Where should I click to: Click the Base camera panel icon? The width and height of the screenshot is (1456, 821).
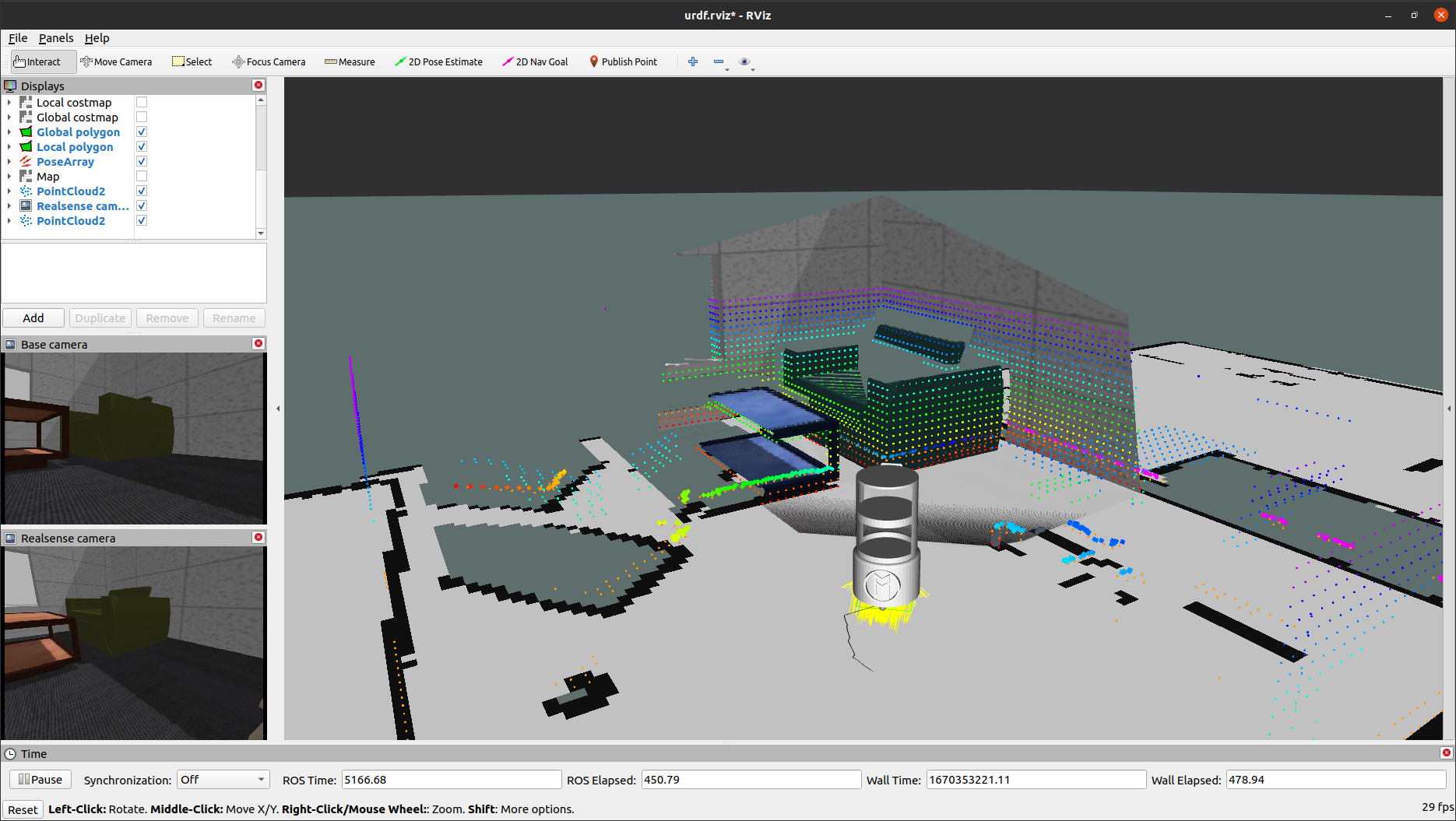10,344
